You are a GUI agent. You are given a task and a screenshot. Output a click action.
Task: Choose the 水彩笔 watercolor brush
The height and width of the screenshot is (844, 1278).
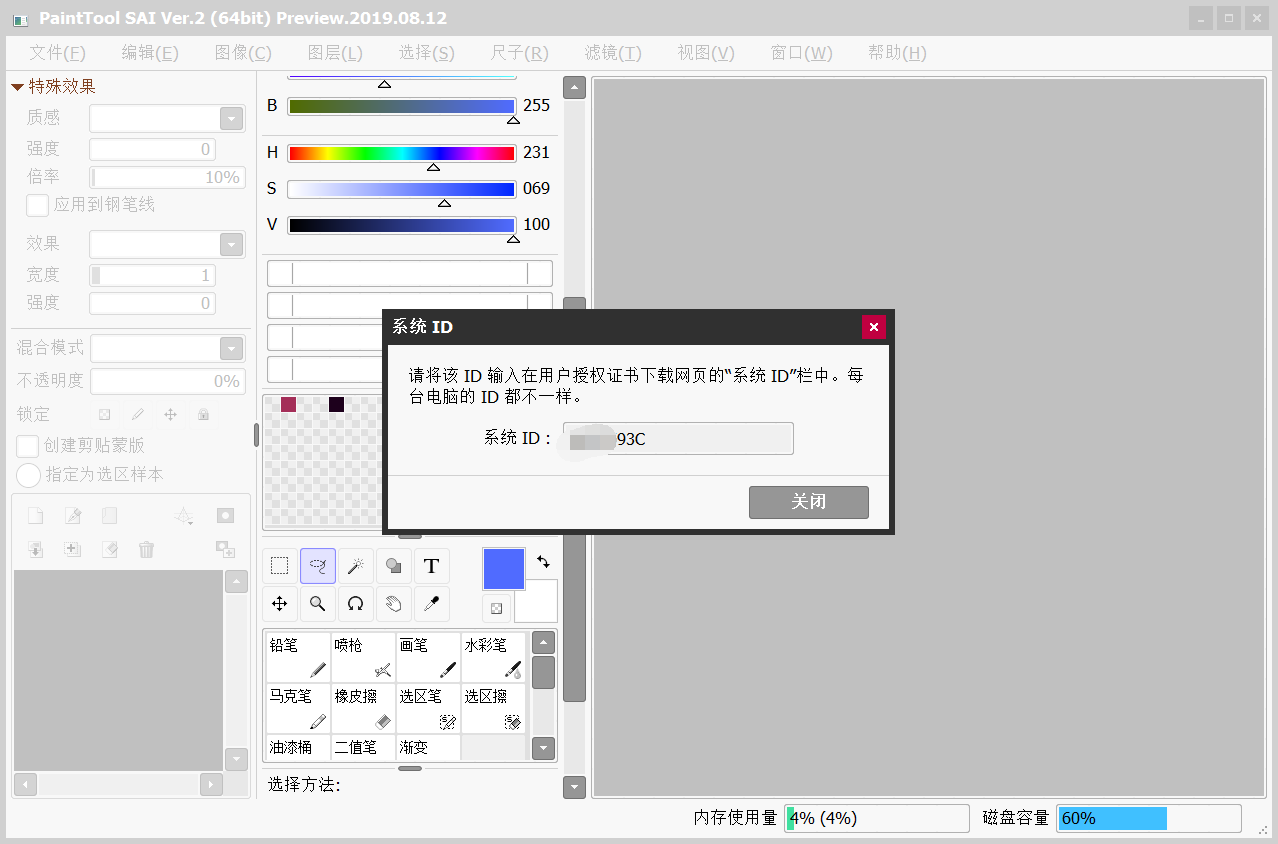point(493,657)
